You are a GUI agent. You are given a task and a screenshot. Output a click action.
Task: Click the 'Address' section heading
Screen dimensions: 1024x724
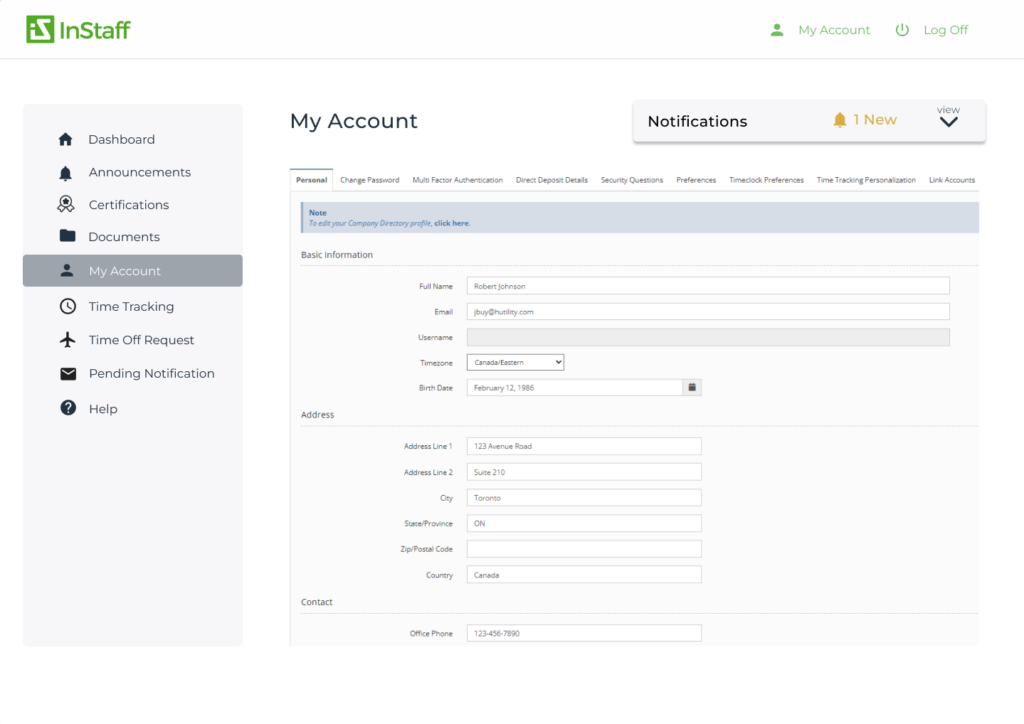coord(317,415)
